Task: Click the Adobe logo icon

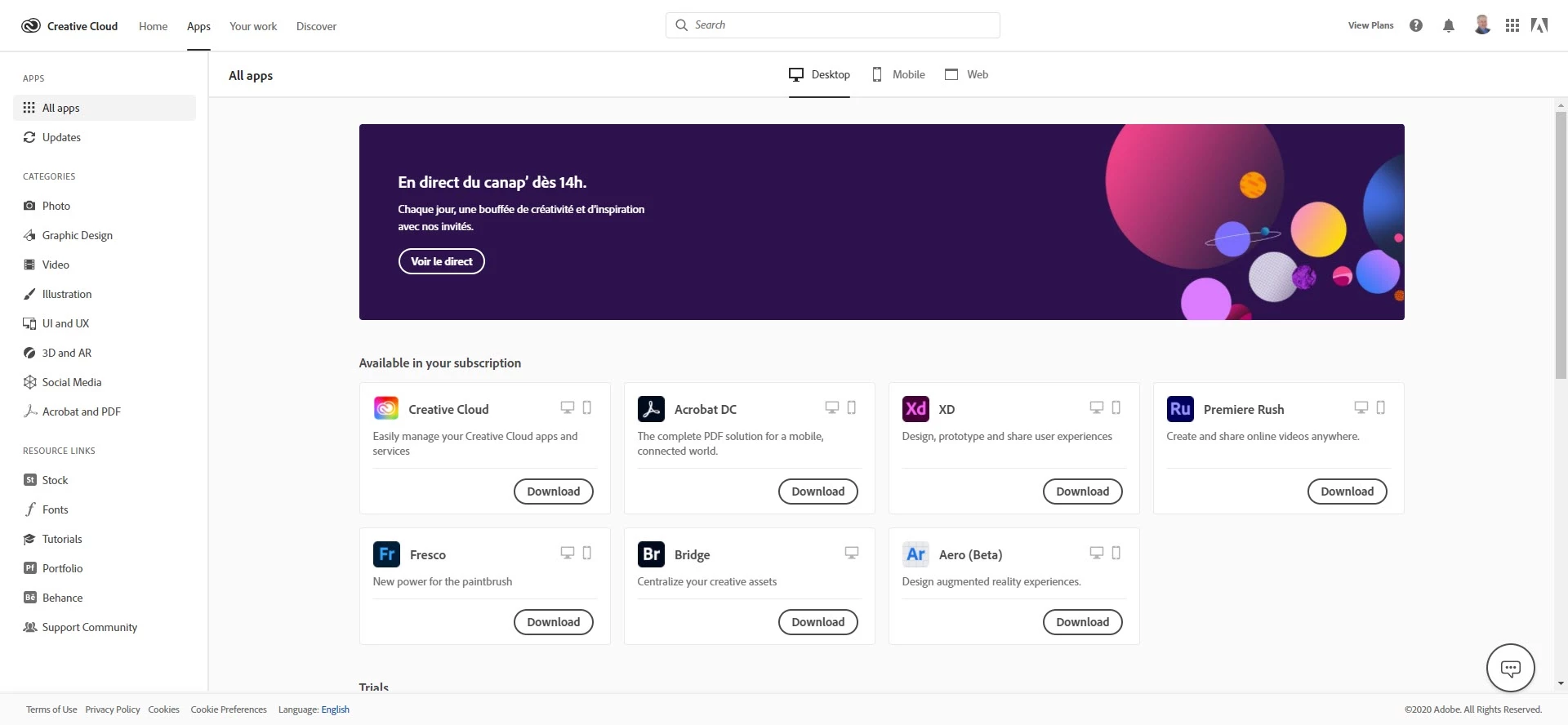Action: [1539, 25]
